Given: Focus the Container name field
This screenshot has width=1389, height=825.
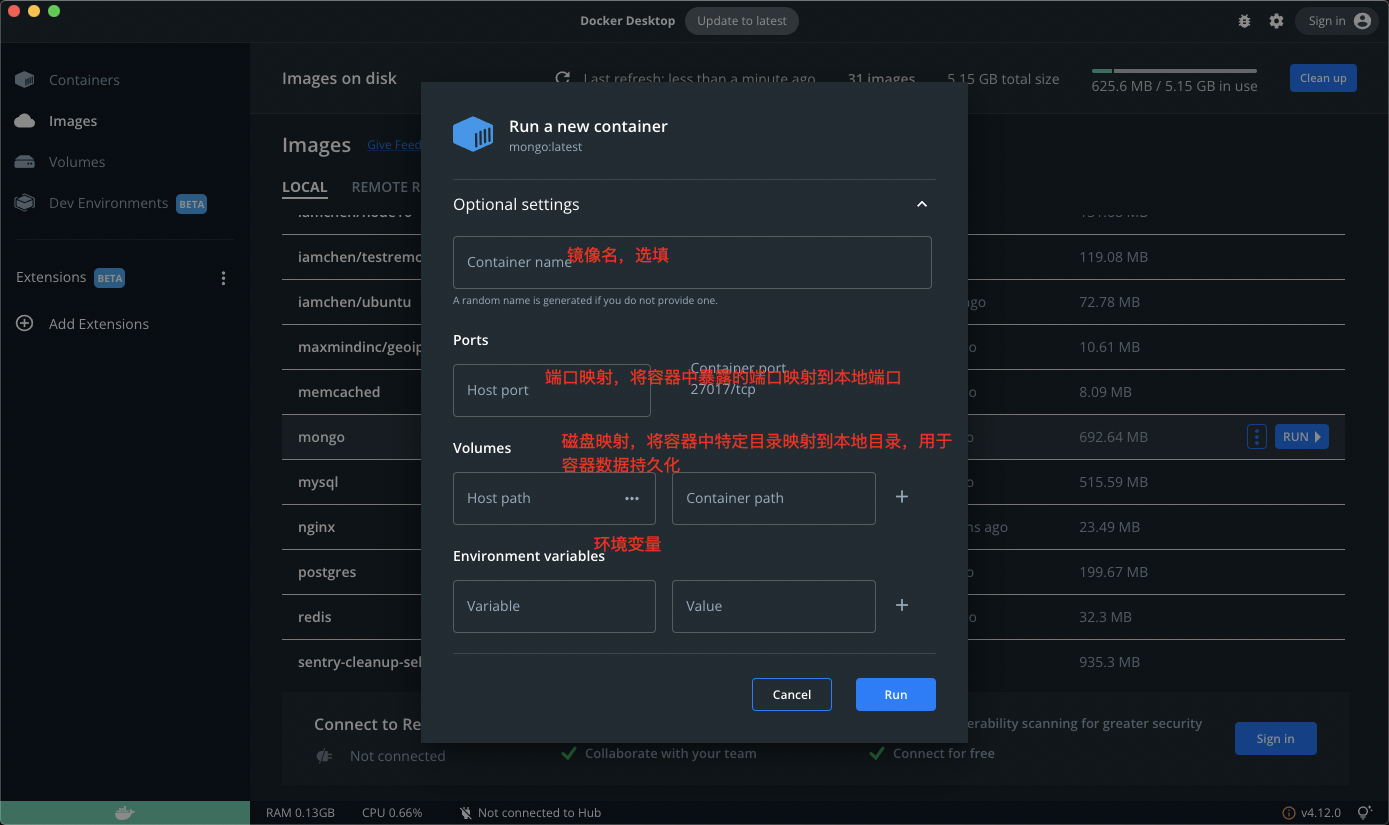Looking at the screenshot, I should 692,262.
